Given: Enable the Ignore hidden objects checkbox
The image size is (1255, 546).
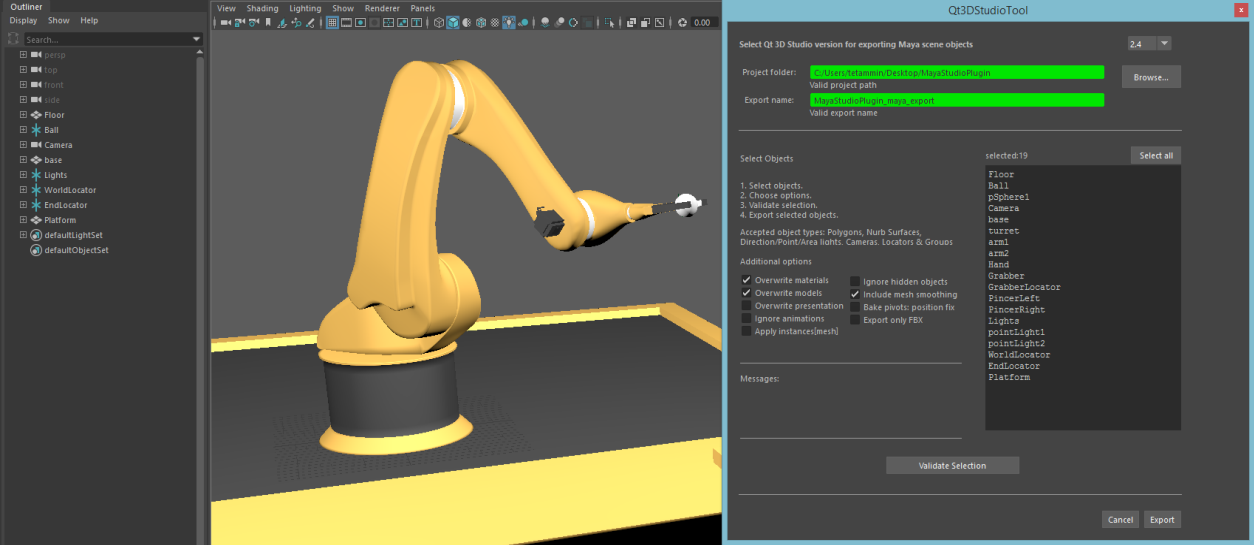Looking at the screenshot, I should click(855, 282).
